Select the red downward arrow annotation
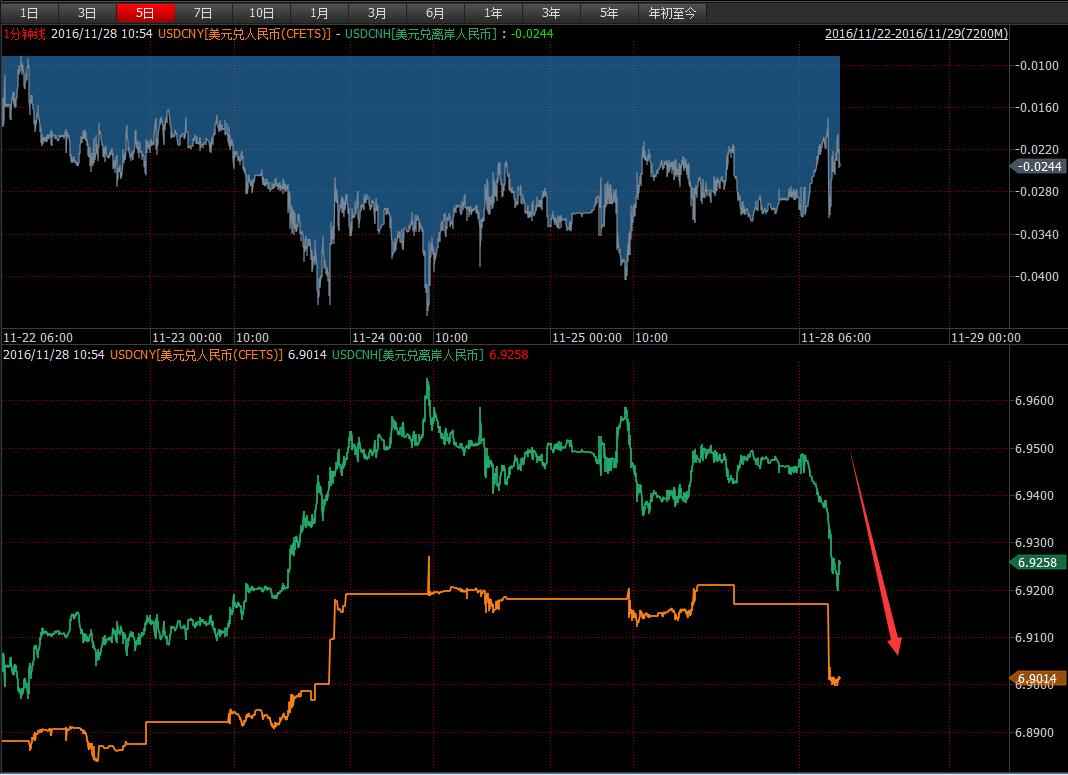 (x=876, y=555)
